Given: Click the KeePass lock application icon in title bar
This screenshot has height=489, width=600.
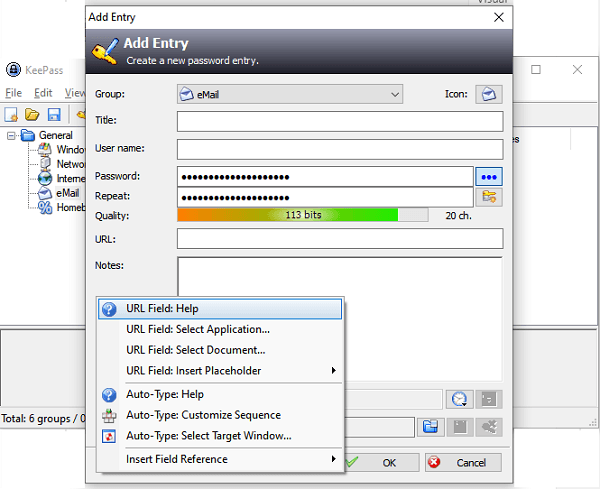Looking at the screenshot, I should (13, 70).
